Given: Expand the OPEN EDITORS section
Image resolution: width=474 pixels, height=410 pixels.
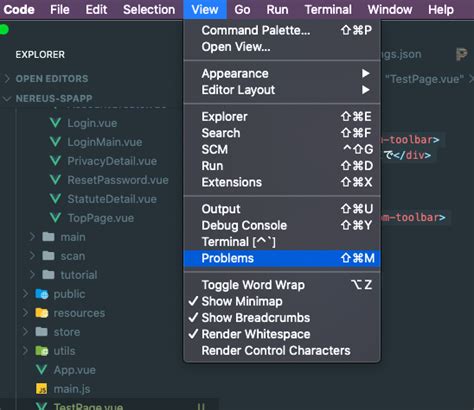Looking at the screenshot, I should (7, 79).
